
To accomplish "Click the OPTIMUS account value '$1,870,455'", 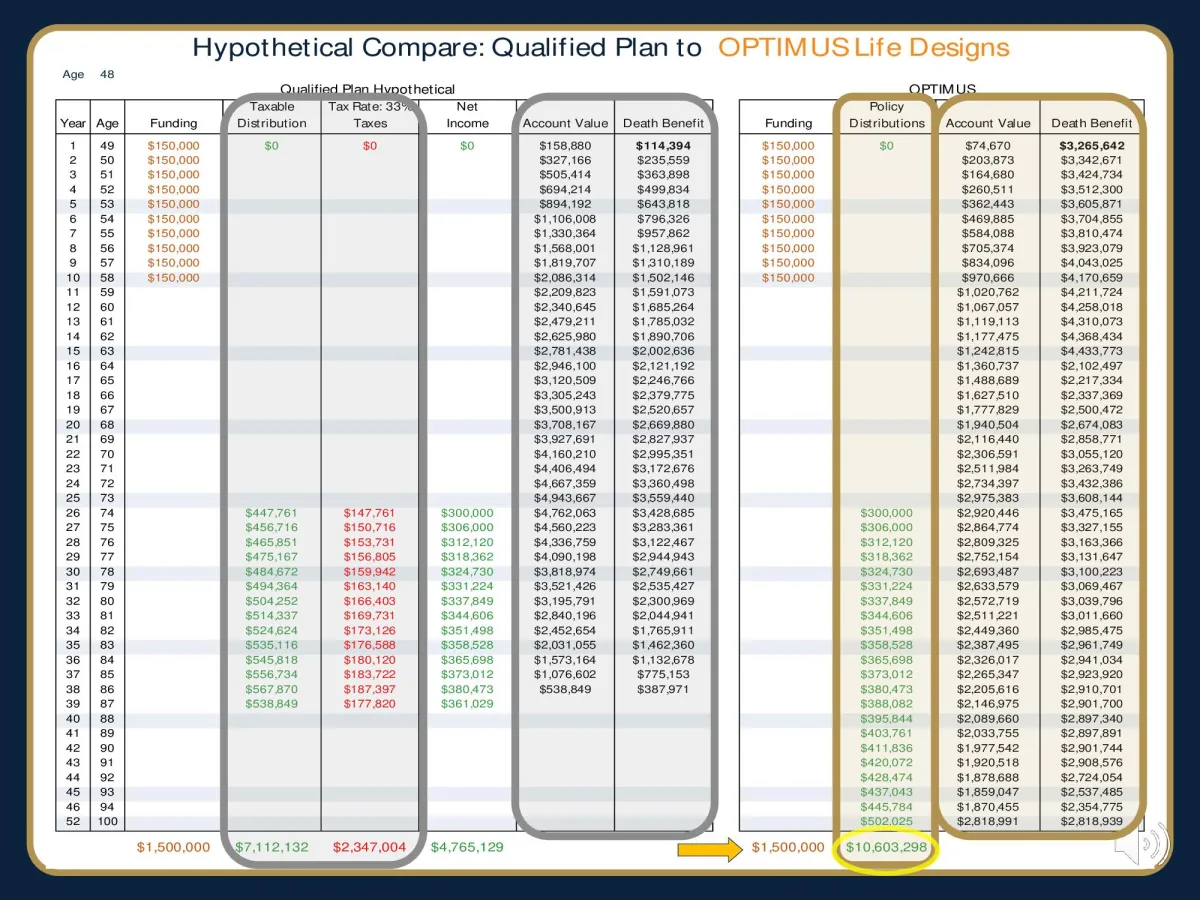I will tap(988, 807).
